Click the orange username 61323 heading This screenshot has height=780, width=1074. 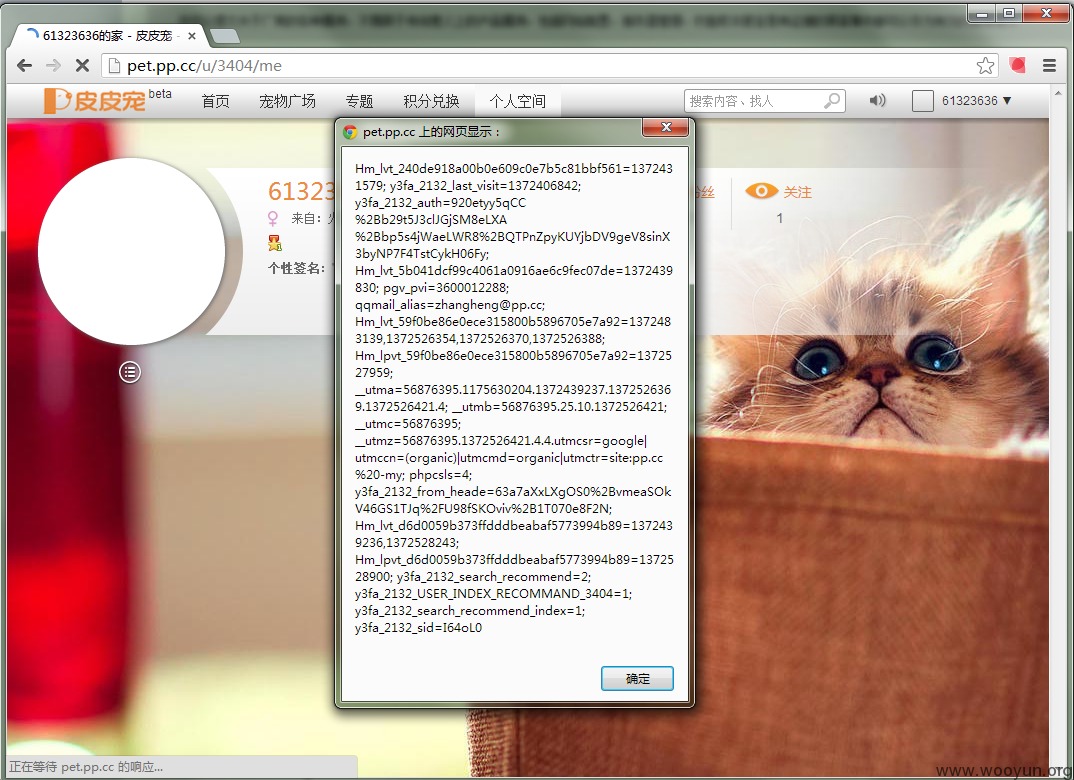(301, 191)
